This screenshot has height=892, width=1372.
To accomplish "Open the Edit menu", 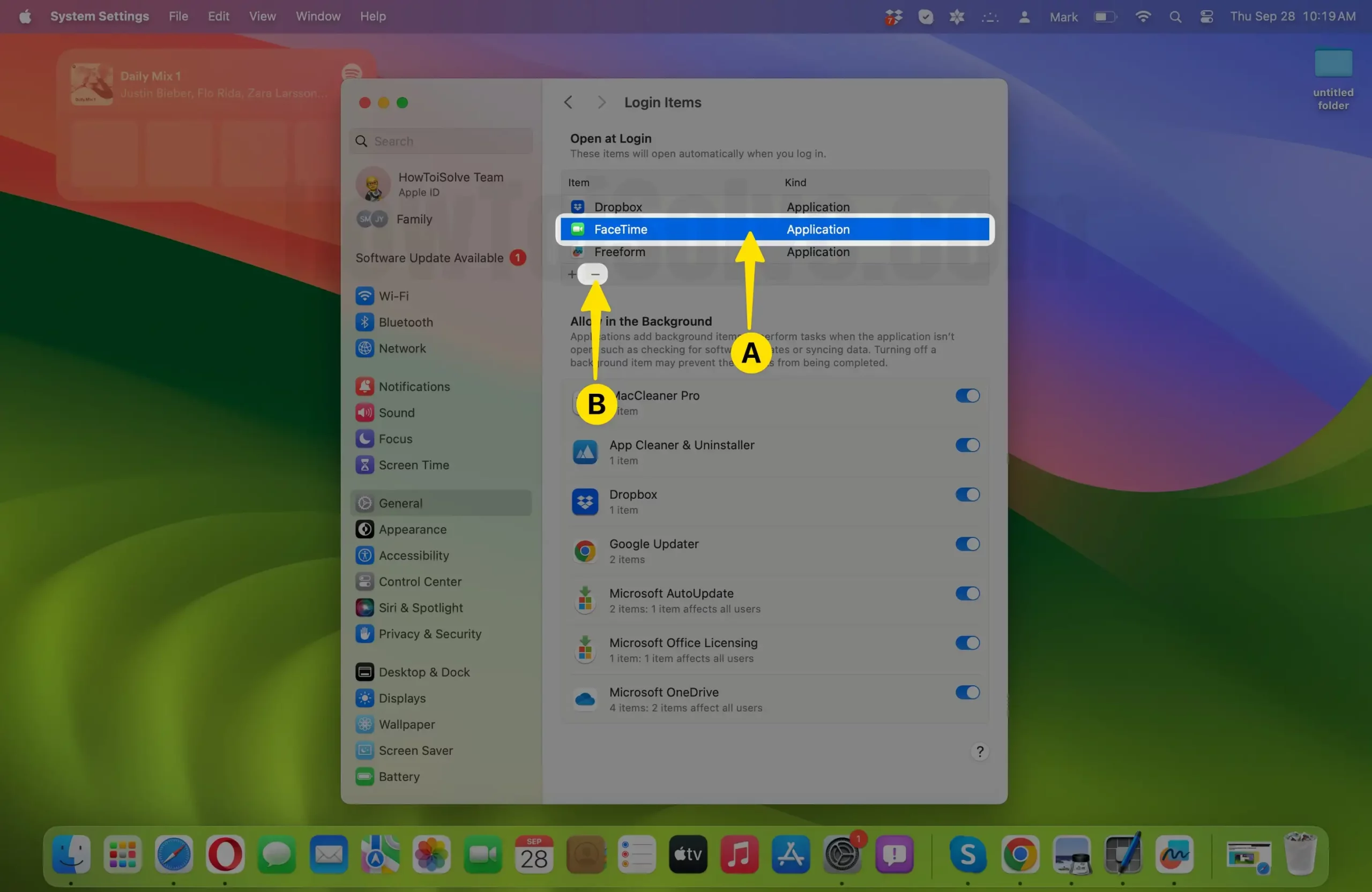I will [219, 16].
